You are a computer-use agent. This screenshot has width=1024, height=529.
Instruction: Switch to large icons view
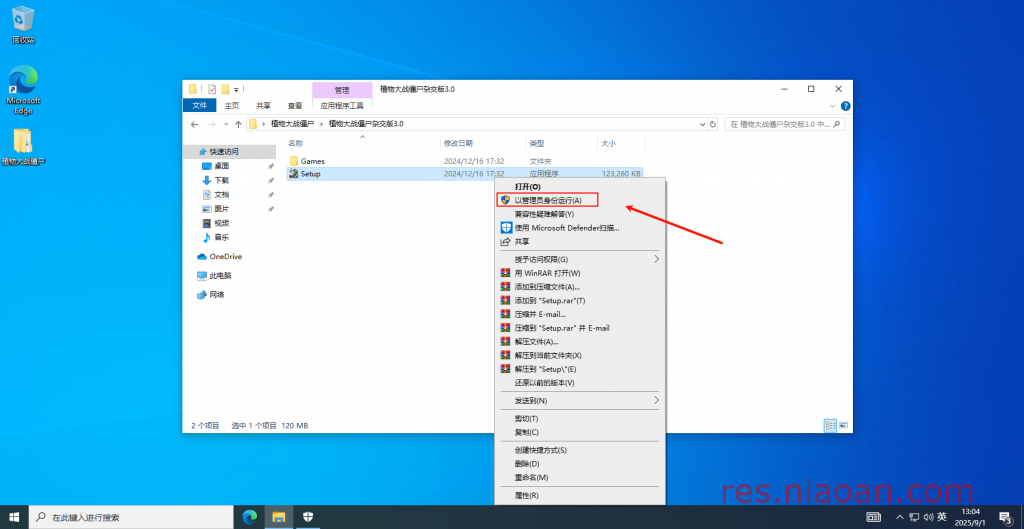[x=843, y=425]
